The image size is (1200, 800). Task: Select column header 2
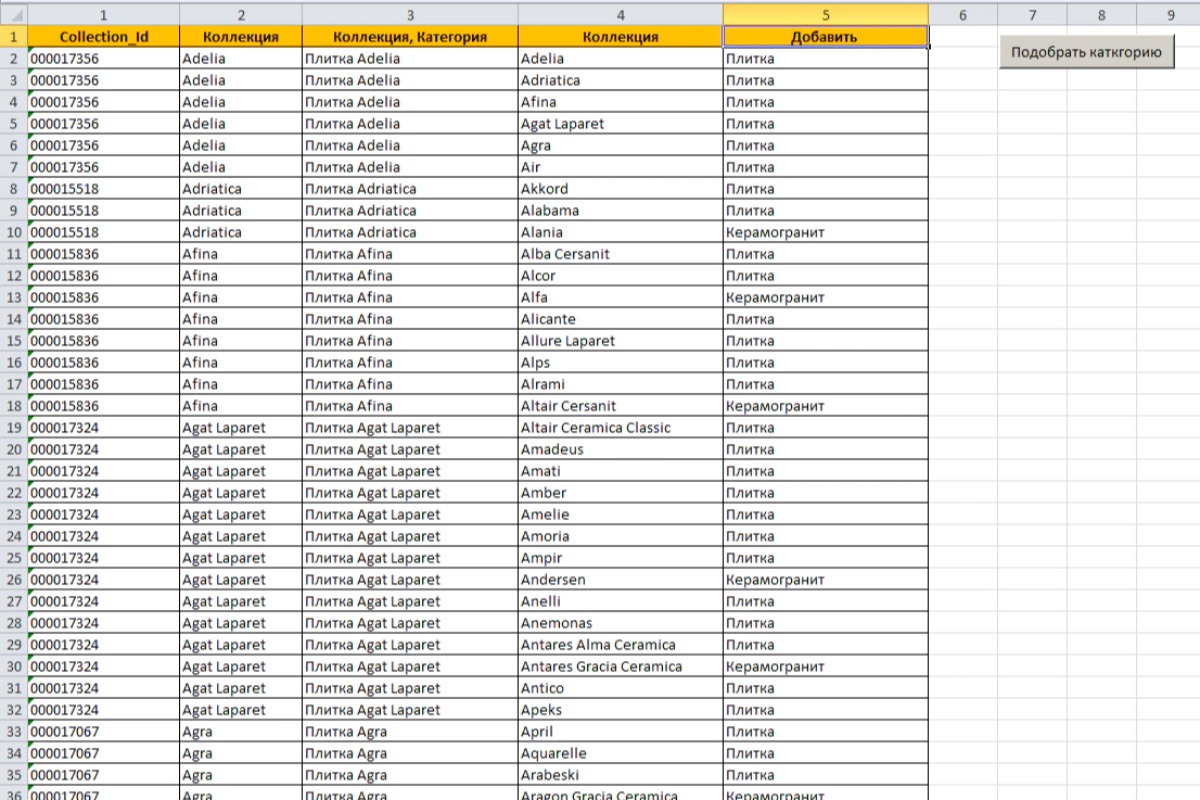click(241, 15)
